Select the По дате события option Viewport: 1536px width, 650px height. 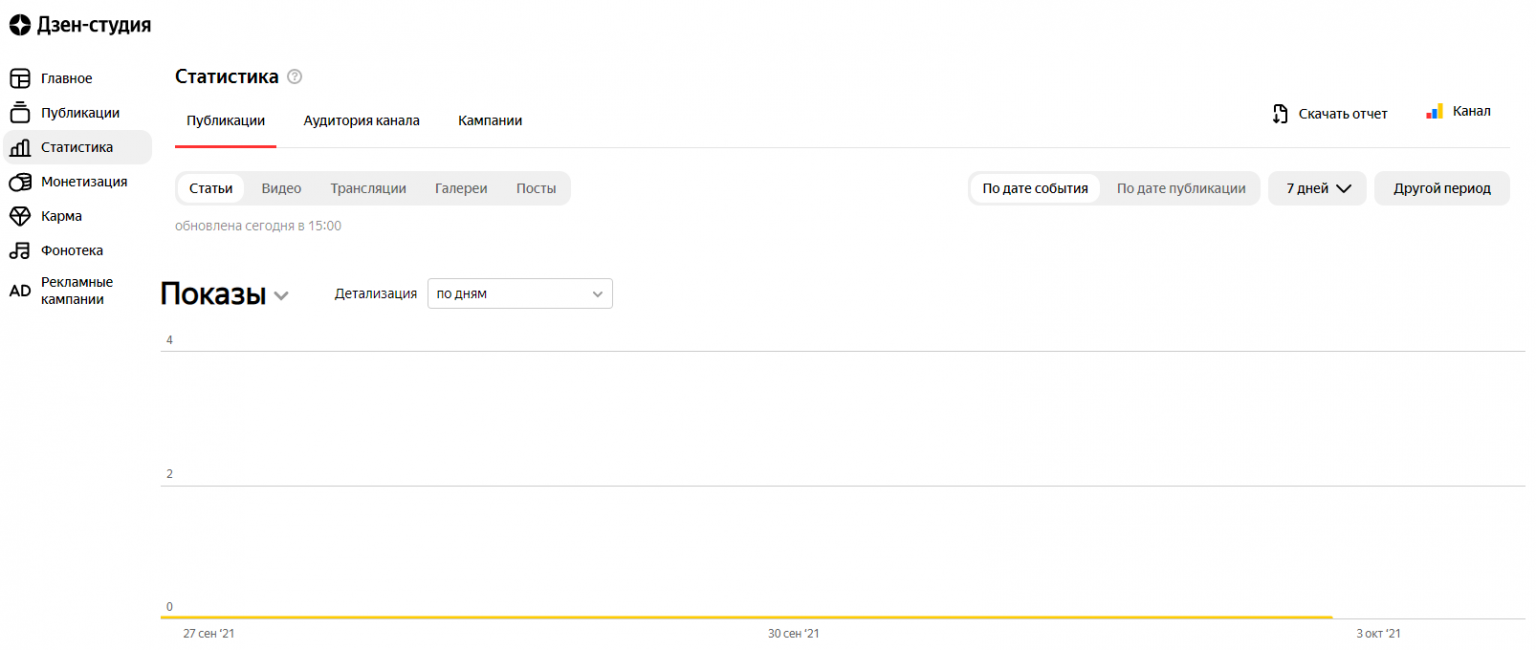(1034, 188)
